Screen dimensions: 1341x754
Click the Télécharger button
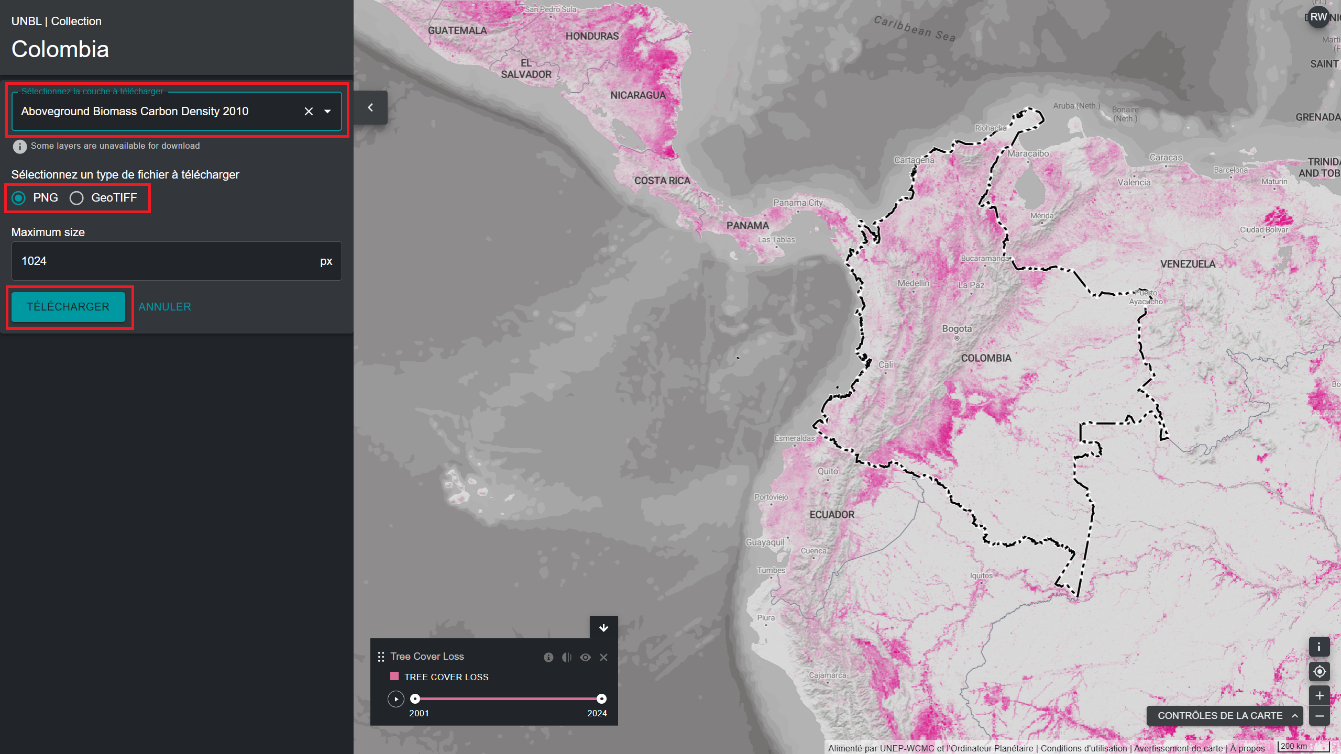(x=68, y=307)
